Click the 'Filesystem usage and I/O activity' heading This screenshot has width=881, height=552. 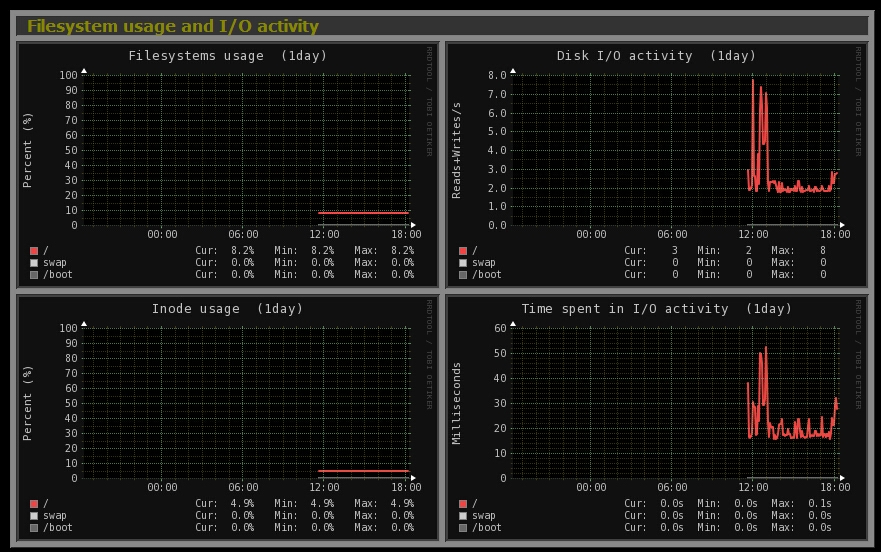[x=172, y=26]
